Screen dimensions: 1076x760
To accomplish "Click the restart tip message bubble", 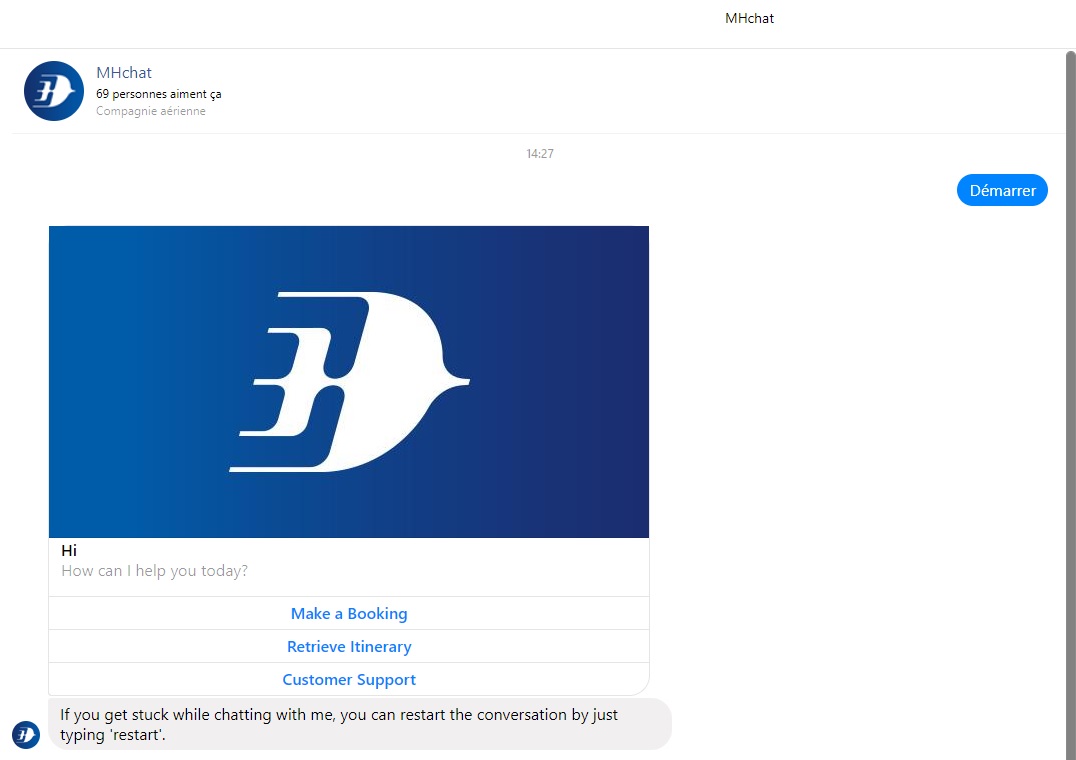I will pos(359,724).
